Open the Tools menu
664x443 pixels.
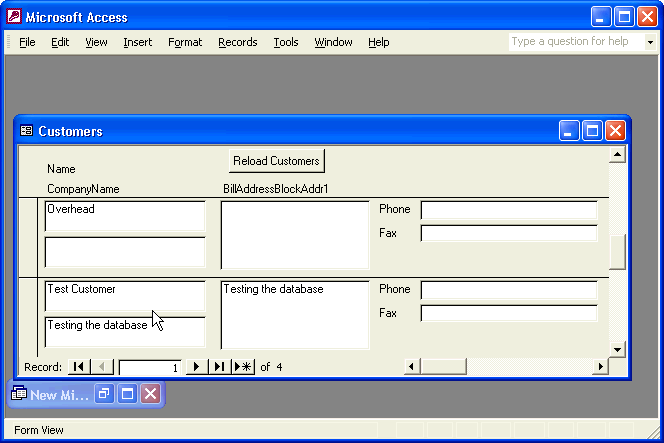286,42
